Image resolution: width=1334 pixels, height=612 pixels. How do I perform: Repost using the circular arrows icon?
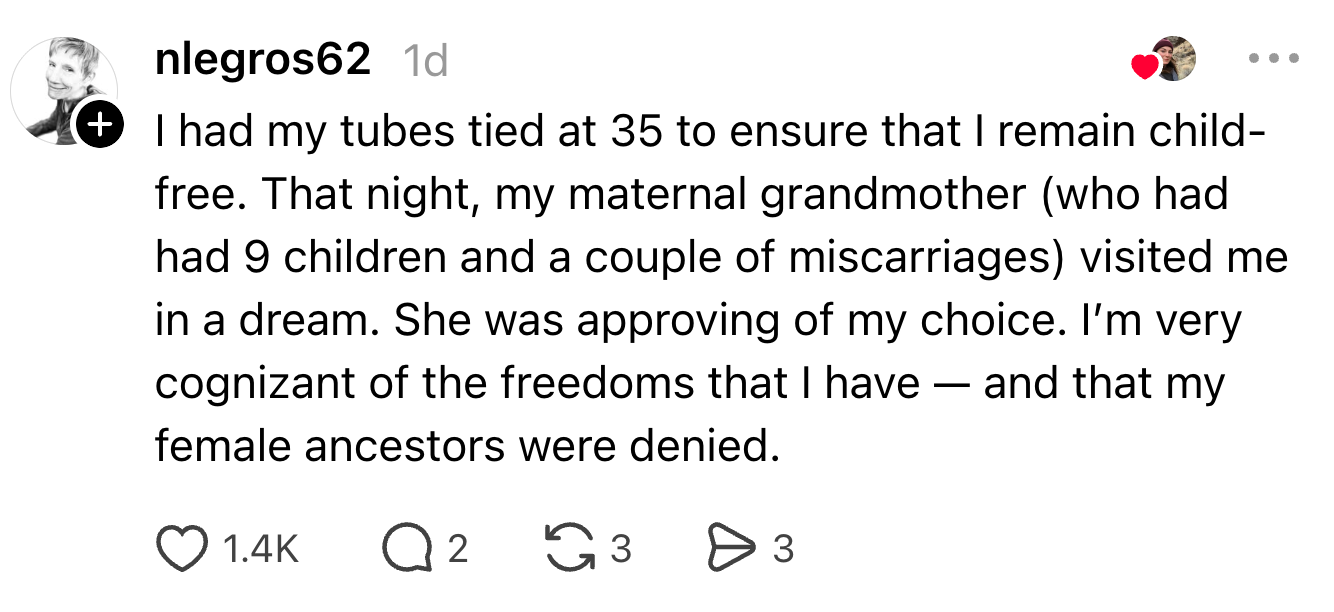click(569, 549)
